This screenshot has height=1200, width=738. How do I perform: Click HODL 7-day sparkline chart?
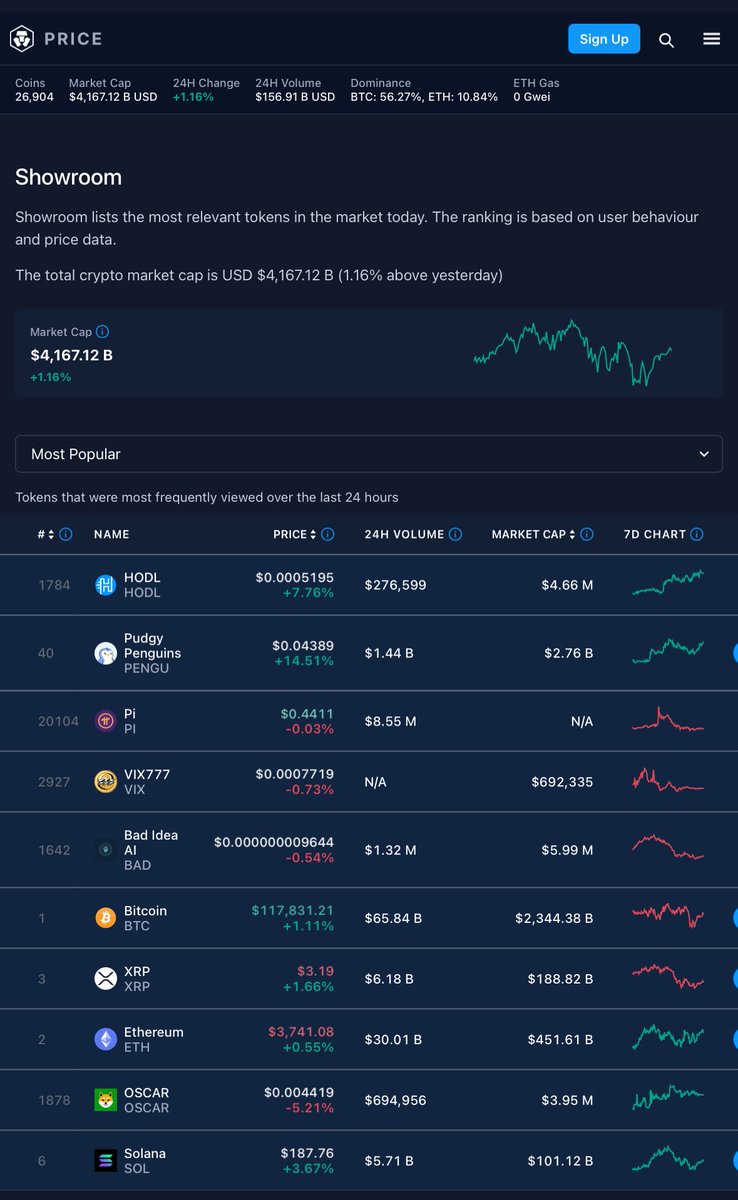tap(668, 584)
